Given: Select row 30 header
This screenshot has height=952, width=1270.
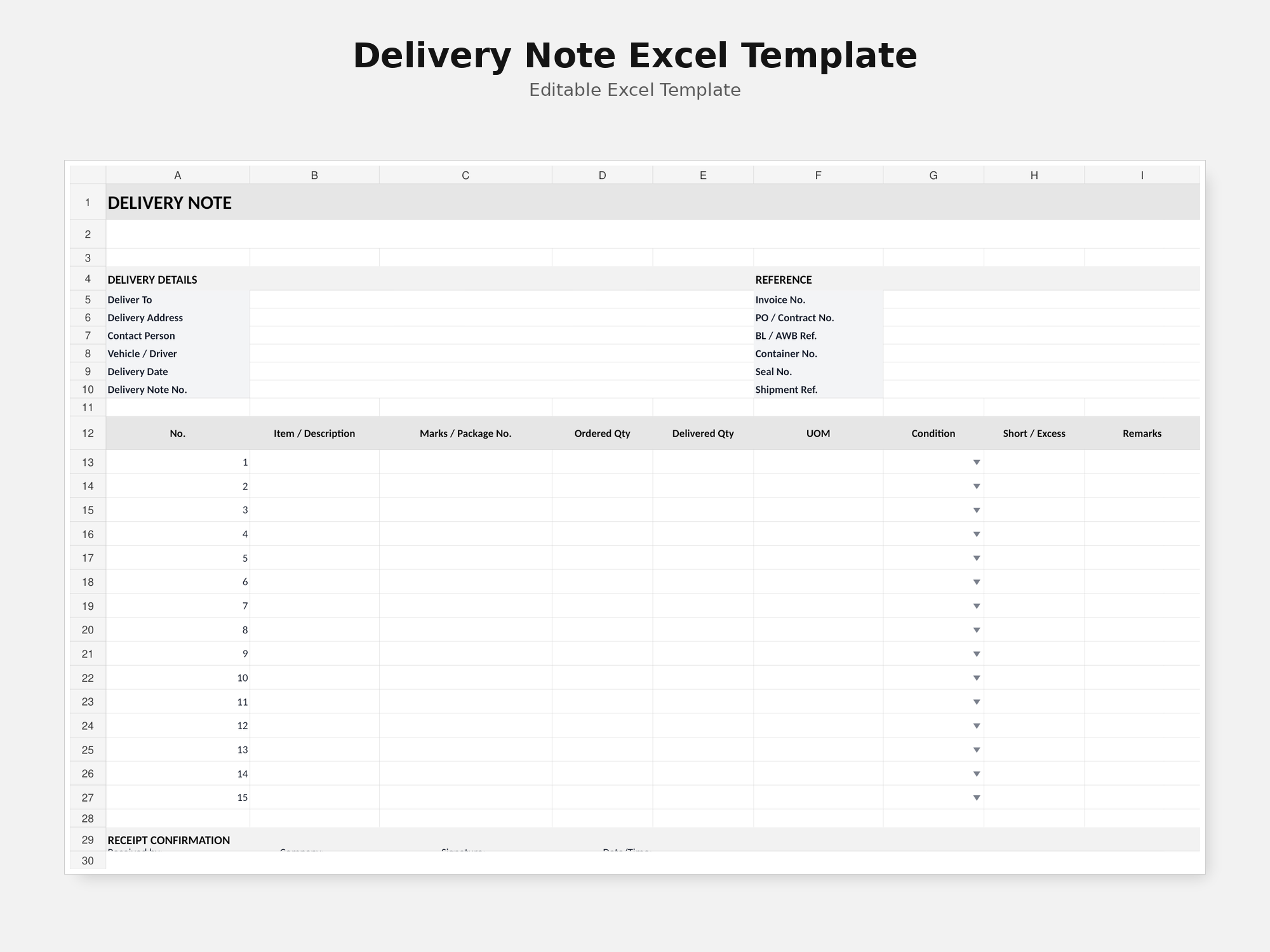Looking at the screenshot, I should (x=88, y=861).
